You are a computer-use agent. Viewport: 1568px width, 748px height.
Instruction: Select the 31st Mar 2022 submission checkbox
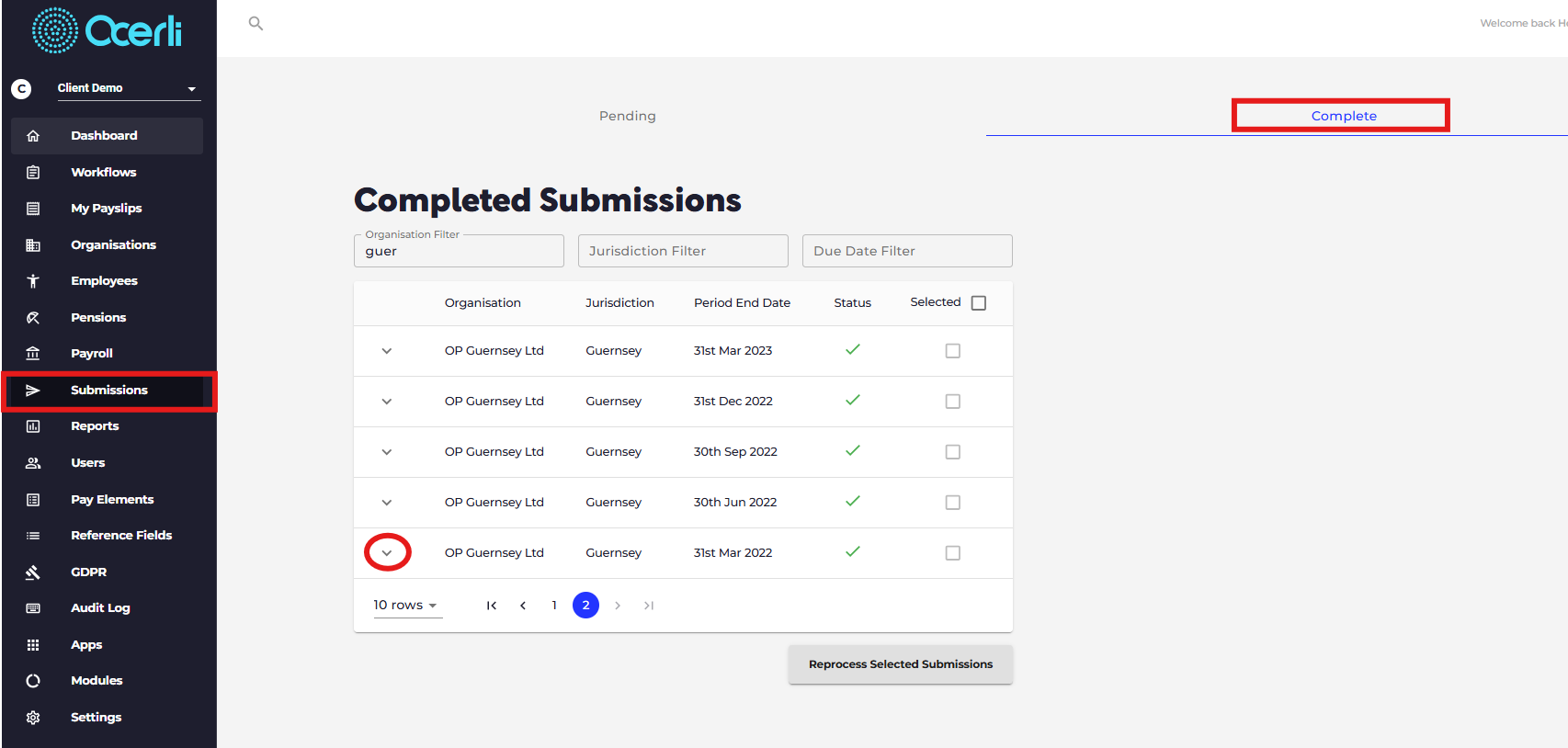click(953, 553)
